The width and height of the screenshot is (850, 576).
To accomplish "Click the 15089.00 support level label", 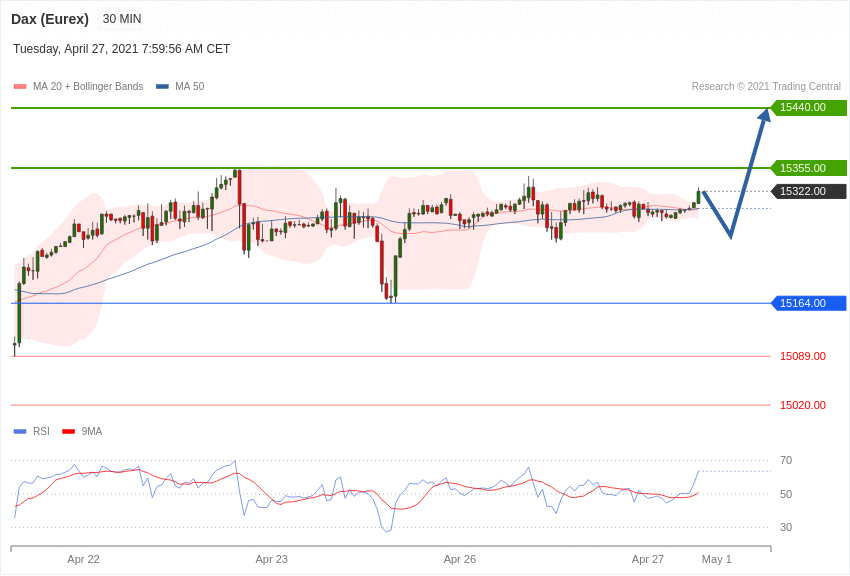I will [803, 356].
